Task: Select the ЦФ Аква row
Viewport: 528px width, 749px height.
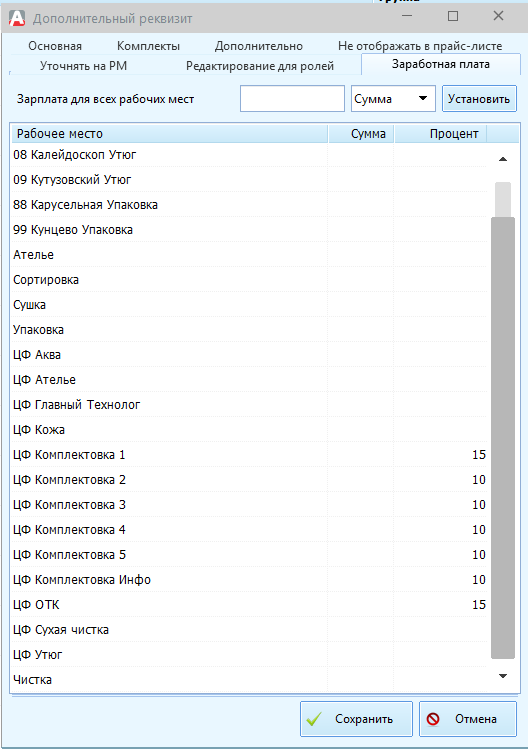Action: click(249, 354)
